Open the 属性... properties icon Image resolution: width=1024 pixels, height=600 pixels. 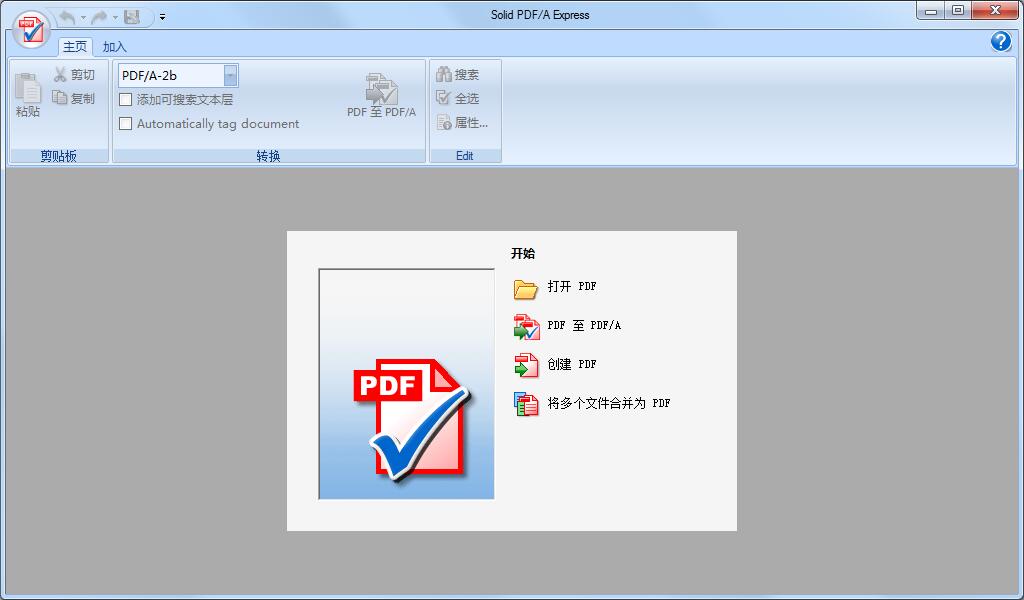pos(443,122)
